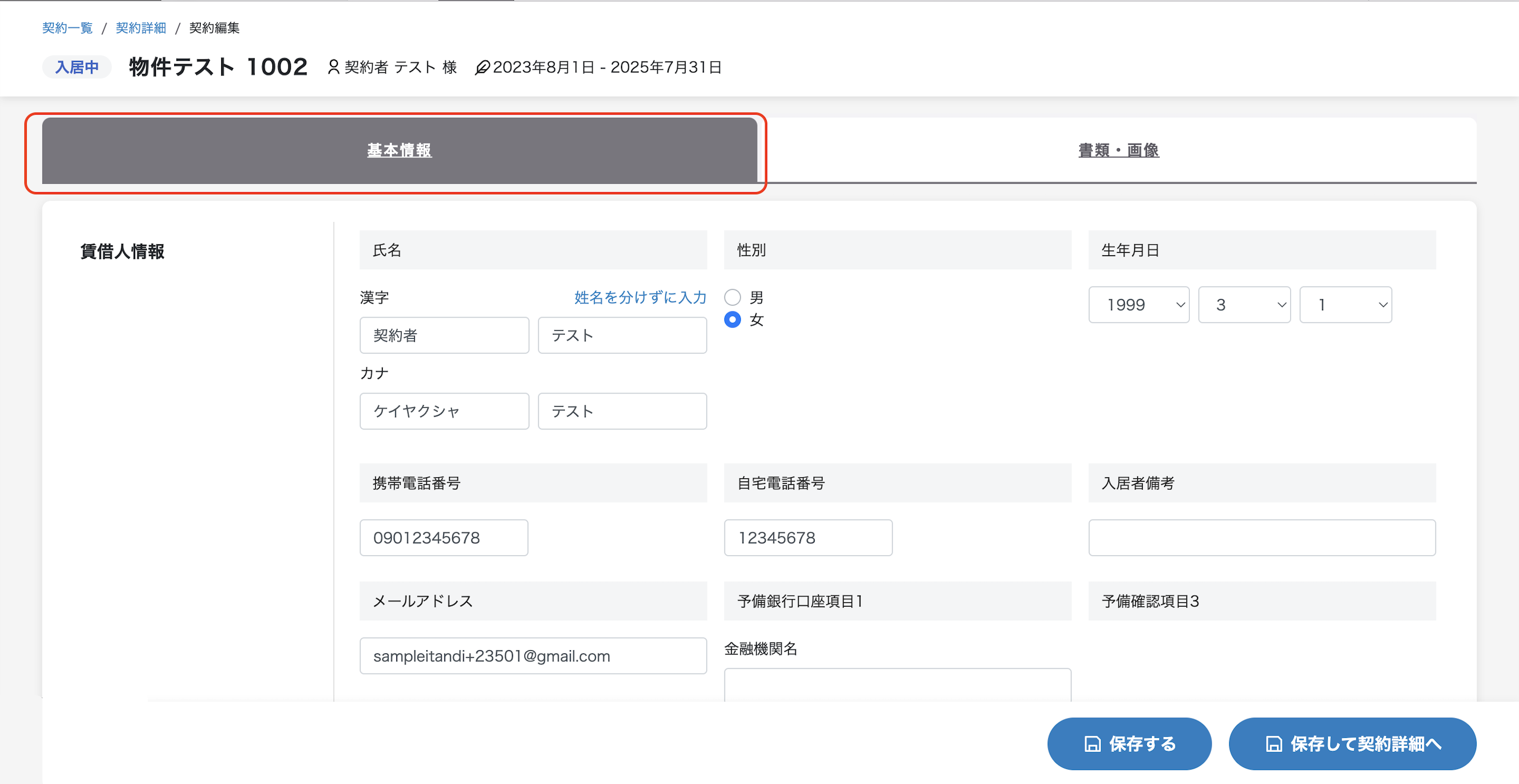Open the birth year dropdown 1999
The image size is (1519, 784).
(1139, 305)
